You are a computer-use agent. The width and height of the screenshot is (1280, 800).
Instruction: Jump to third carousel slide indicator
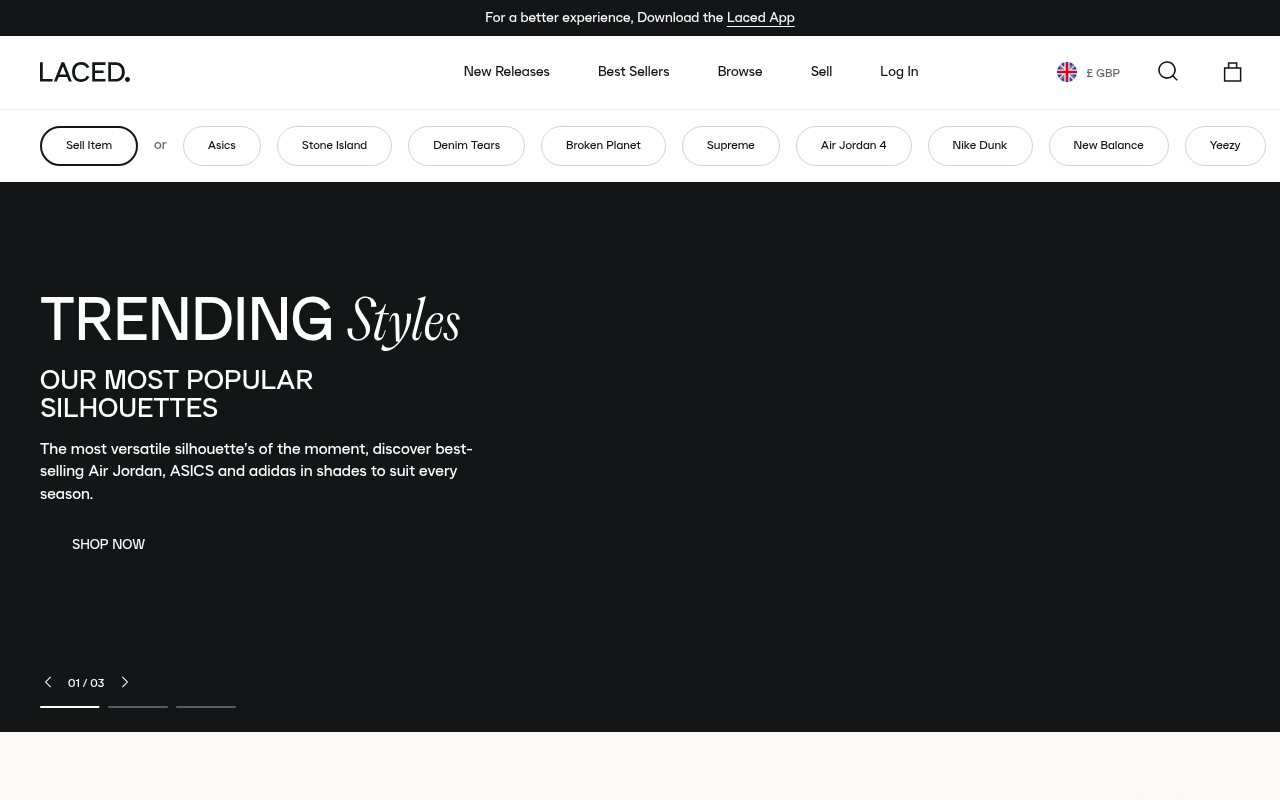[x=206, y=706]
